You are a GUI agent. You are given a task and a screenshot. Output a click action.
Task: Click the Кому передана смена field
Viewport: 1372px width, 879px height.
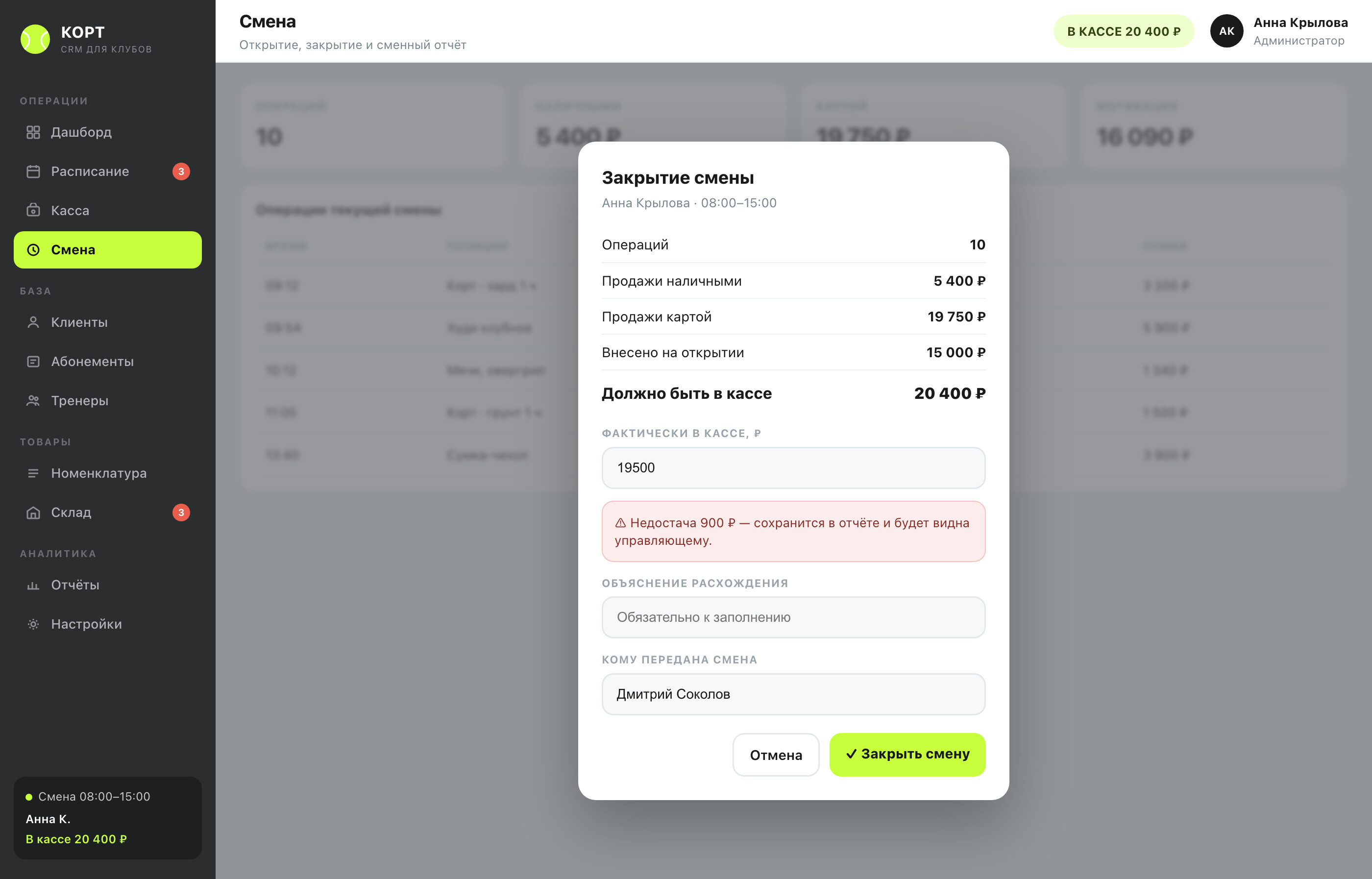(793, 694)
